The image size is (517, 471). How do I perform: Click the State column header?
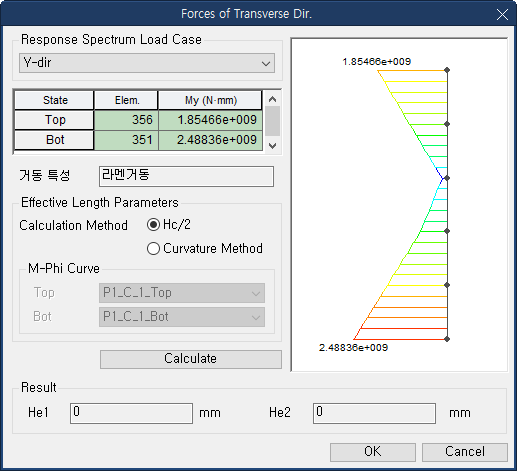tap(54, 100)
